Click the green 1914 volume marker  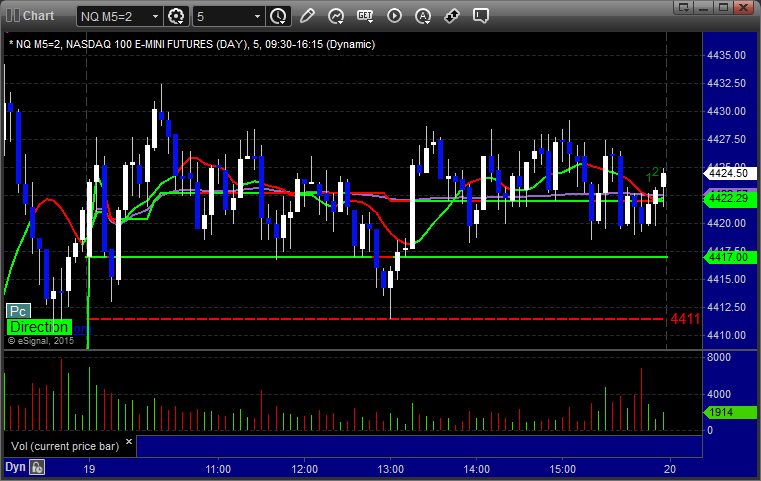coord(729,413)
